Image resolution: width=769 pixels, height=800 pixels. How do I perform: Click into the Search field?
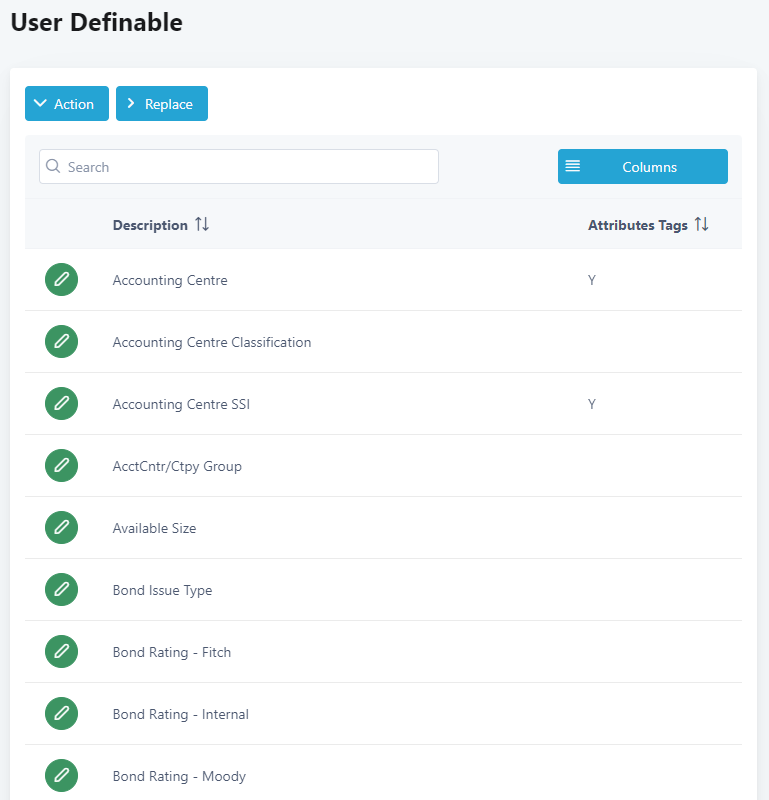pos(250,167)
